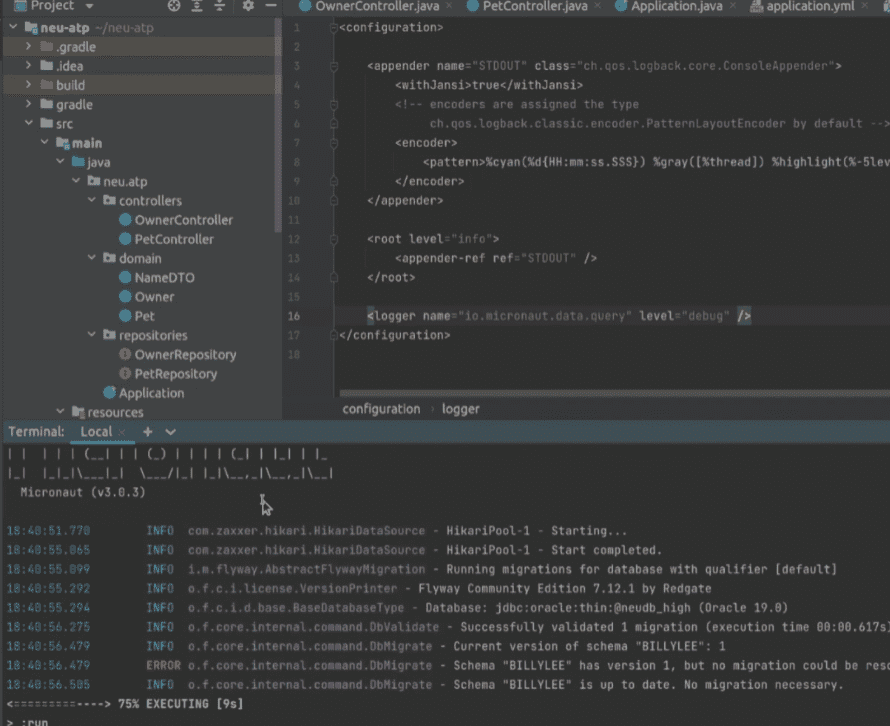Switch to application.yml tab

click(x=810, y=6)
